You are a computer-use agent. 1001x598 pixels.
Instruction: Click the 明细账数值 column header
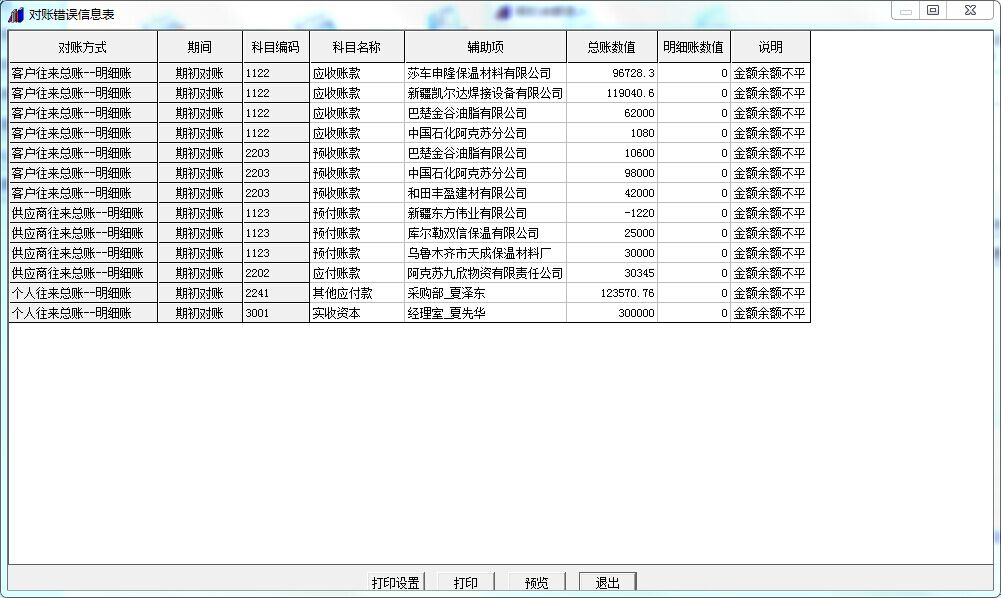click(x=693, y=47)
